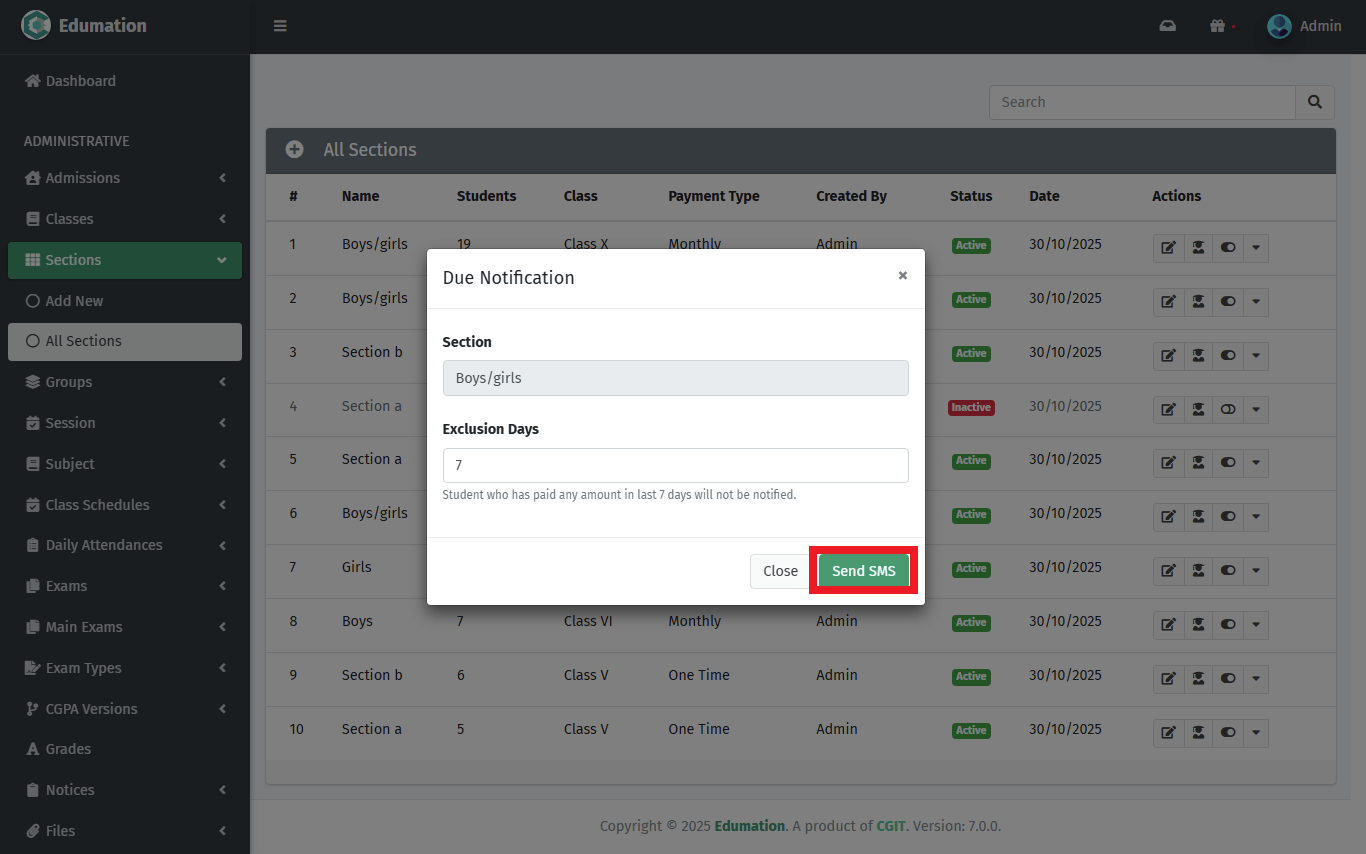The height and width of the screenshot is (854, 1366).
Task: Open more-actions caret for Boys row 8
Action: point(1256,625)
